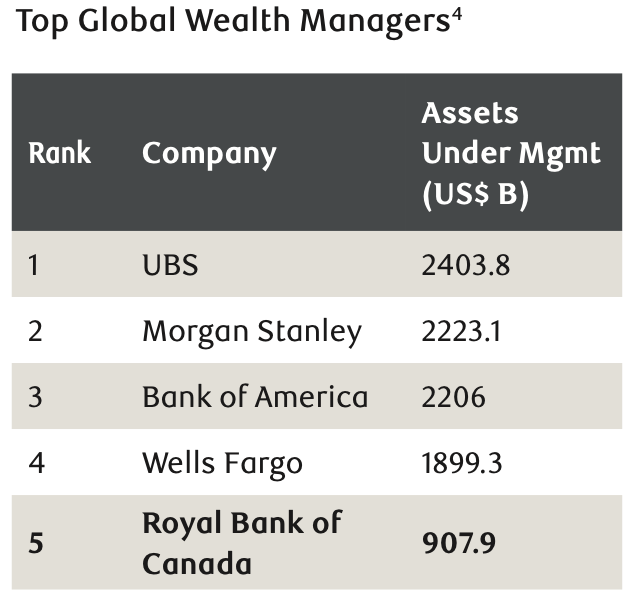The height and width of the screenshot is (610, 640).
Task: Click the Assets Under Mgmt column header
Action: (510, 153)
